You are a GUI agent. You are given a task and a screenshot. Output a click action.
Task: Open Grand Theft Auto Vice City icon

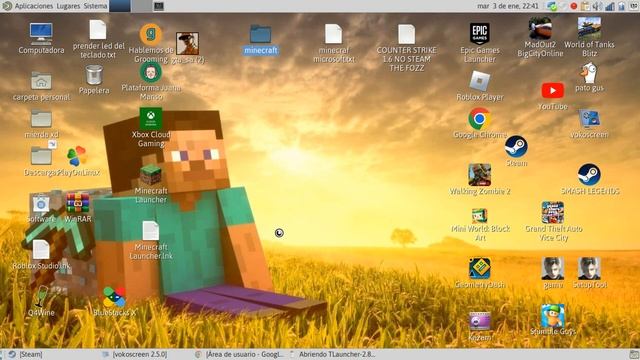click(x=553, y=212)
